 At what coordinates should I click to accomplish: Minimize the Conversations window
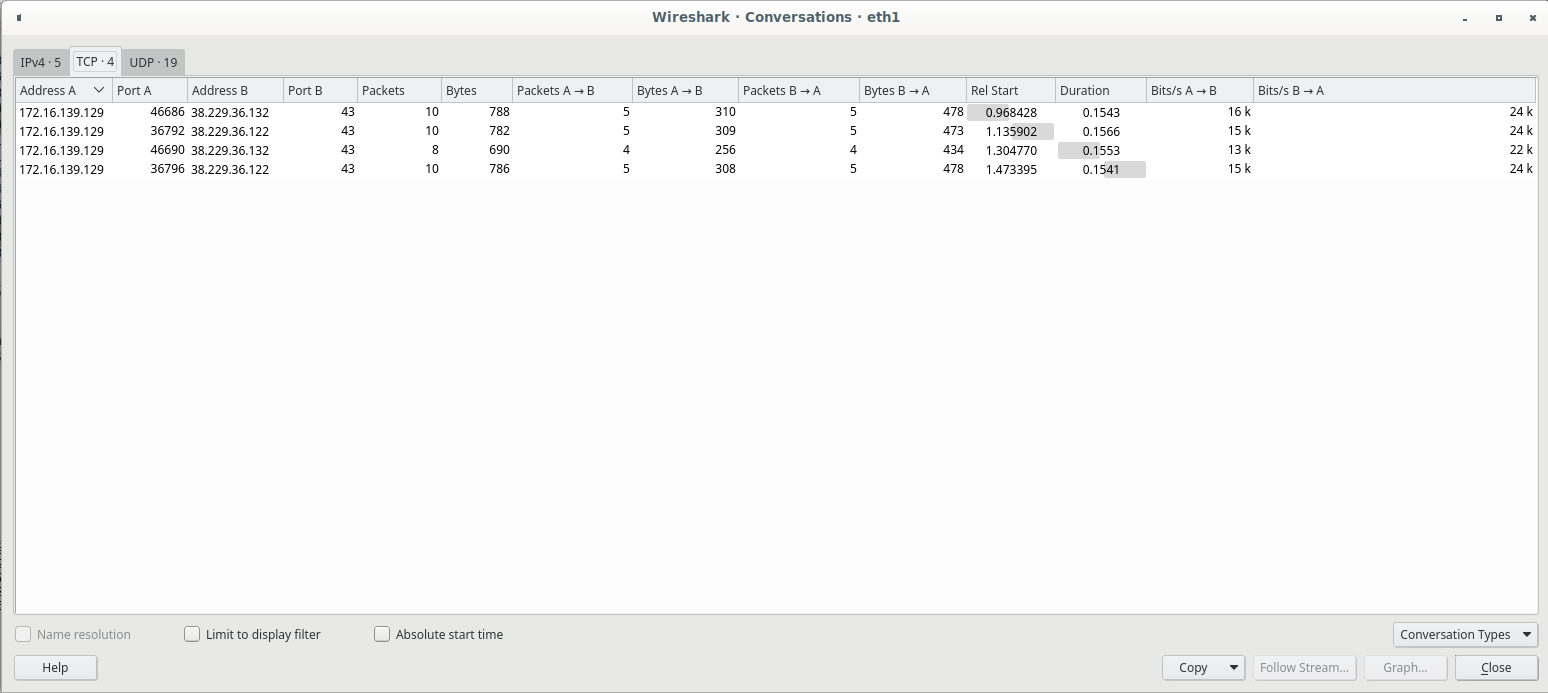[1466, 18]
